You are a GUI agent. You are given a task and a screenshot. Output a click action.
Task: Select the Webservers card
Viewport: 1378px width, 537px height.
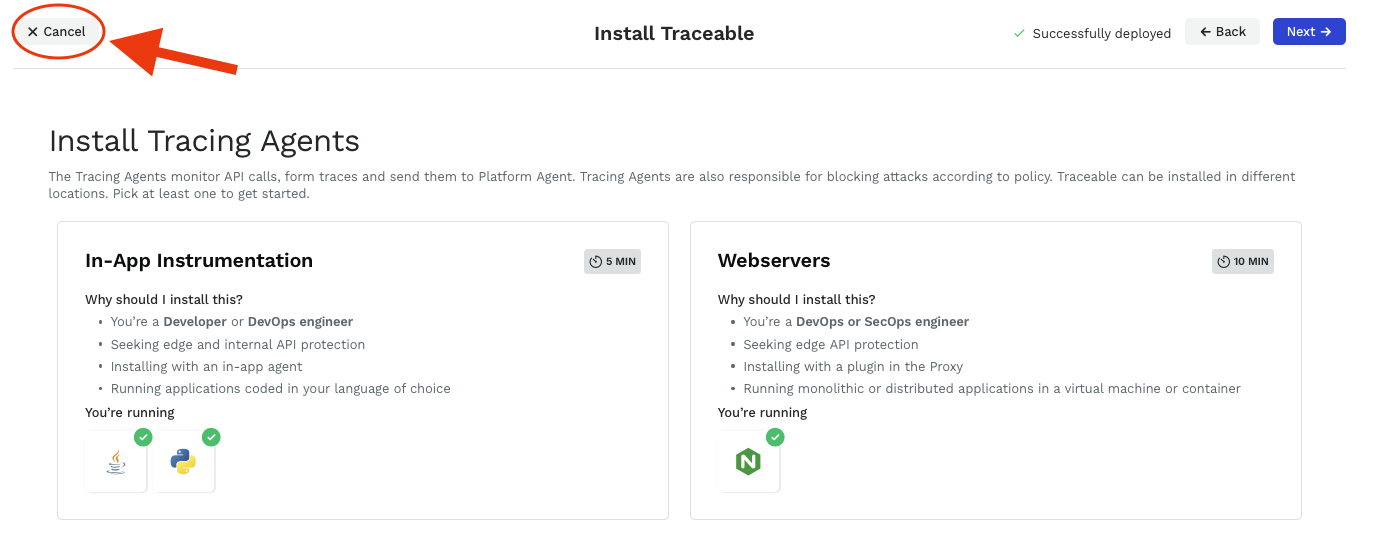pyautogui.click(x=995, y=370)
